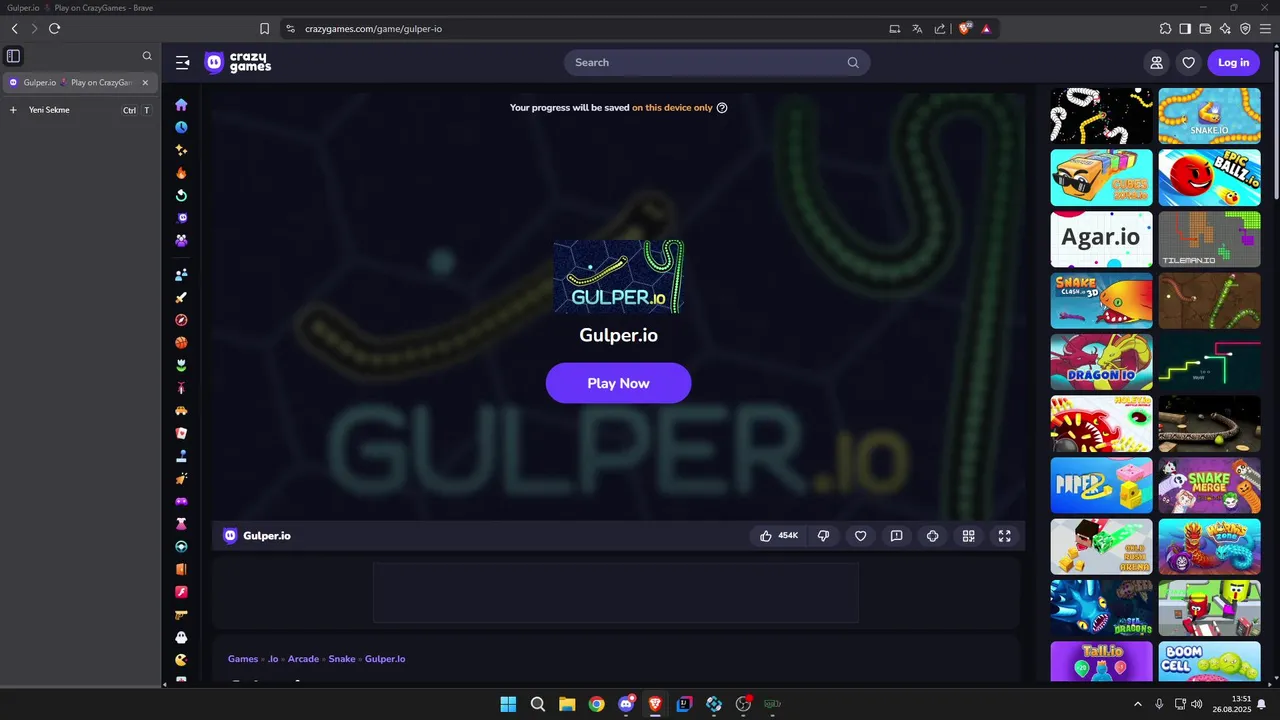
Task: Open Card games category icon
Action: pyautogui.click(x=181, y=433)
